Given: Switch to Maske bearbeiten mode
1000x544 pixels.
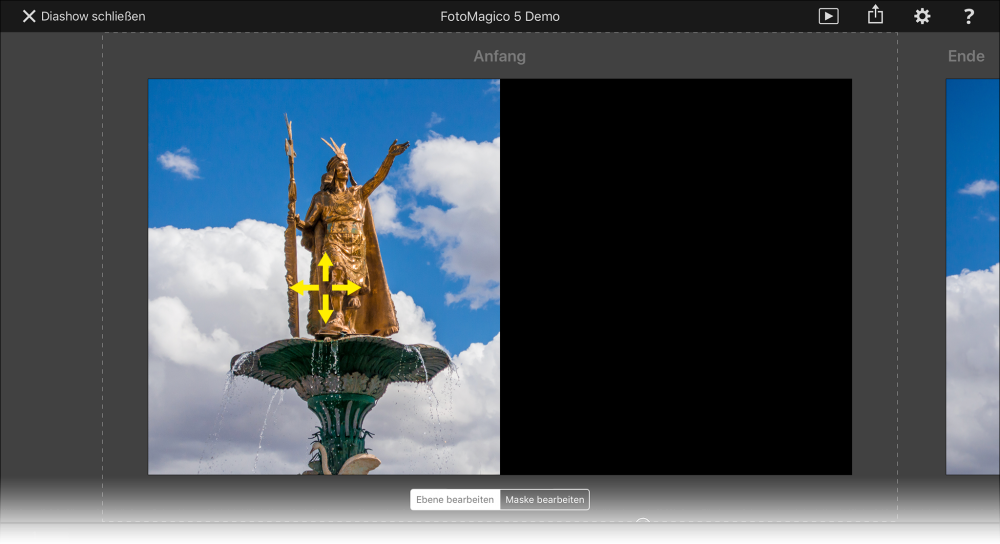Looking at the screenshot, I should [x=545, y=499].
